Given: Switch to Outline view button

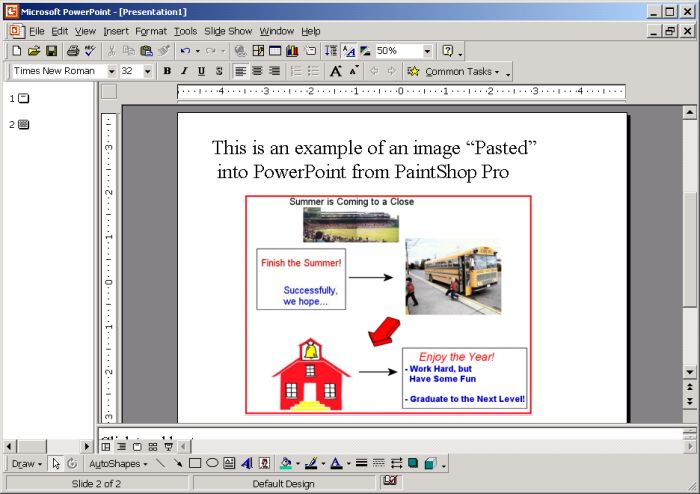Looking at the screenshot, I should [121, 446].
